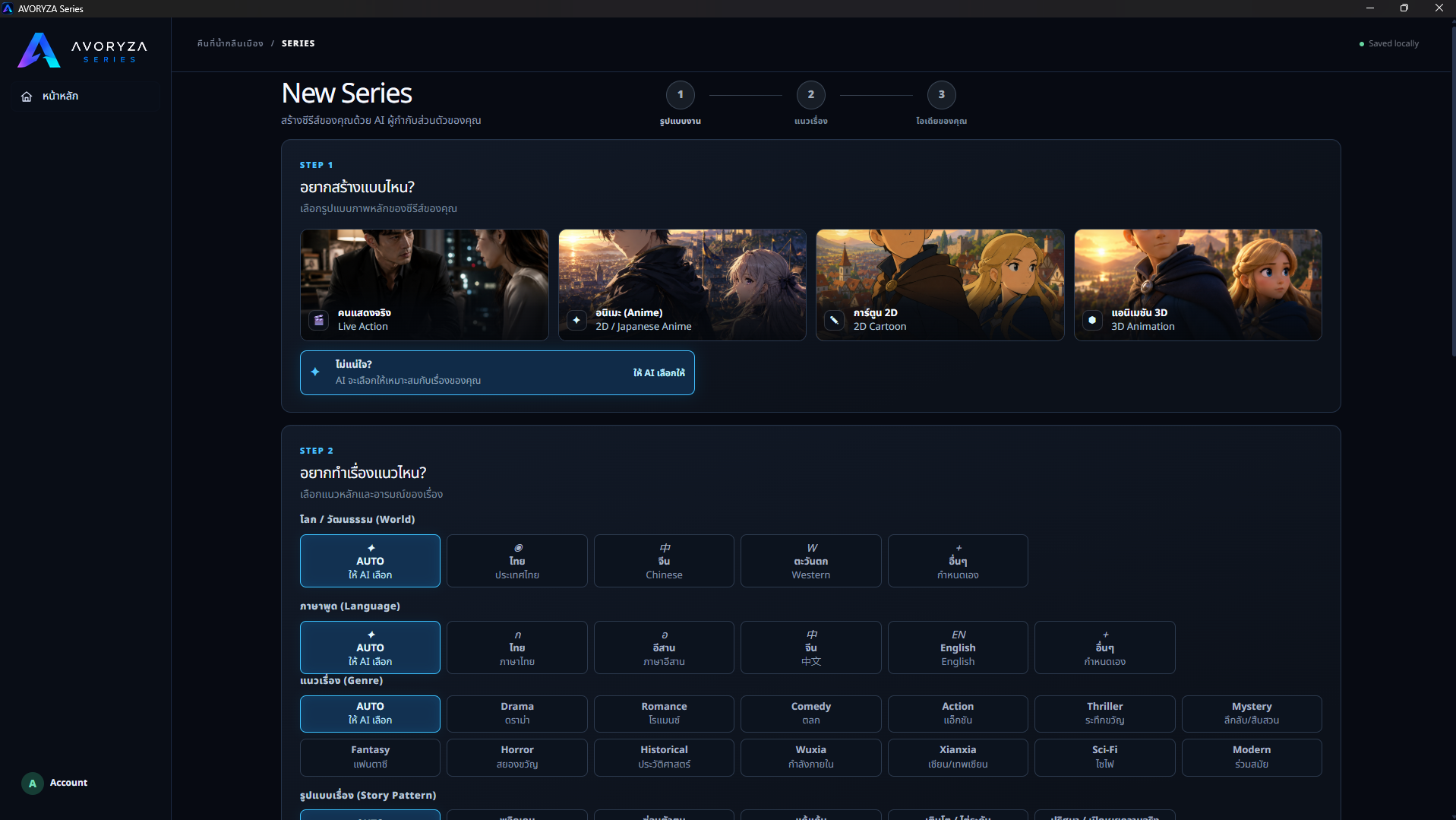The image size is (1456, 820).
Task: Toggle the Thriller genre
Action: coord(1105,714)
